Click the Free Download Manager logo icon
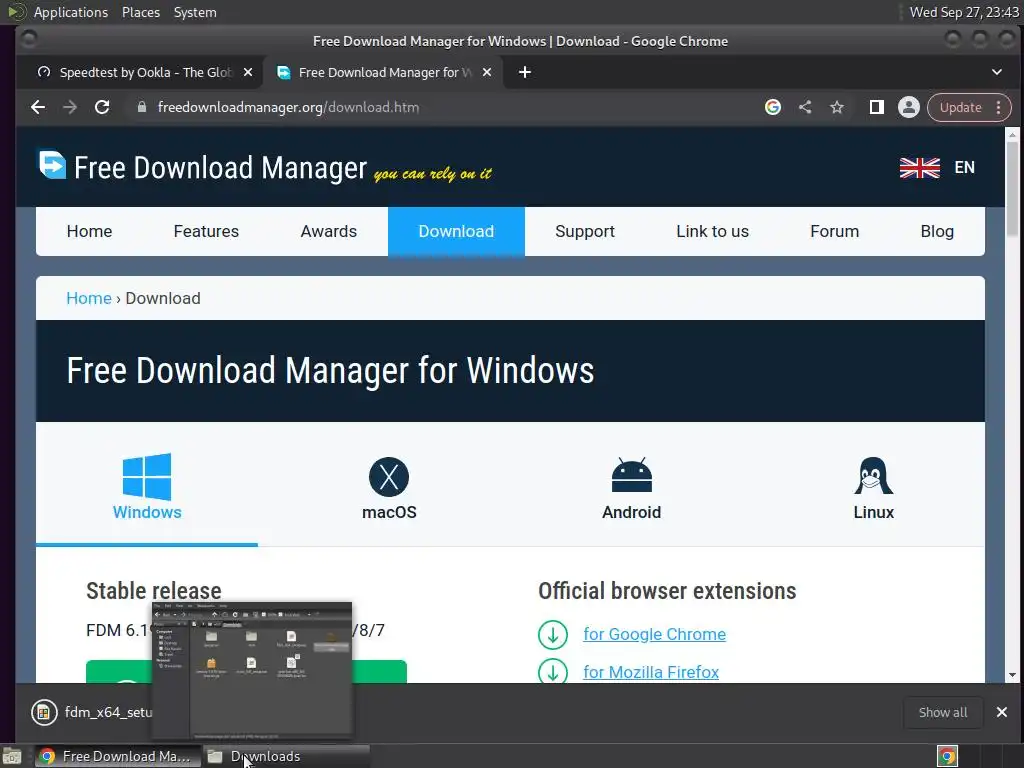 pyautogui.click(x=52, y=165)
